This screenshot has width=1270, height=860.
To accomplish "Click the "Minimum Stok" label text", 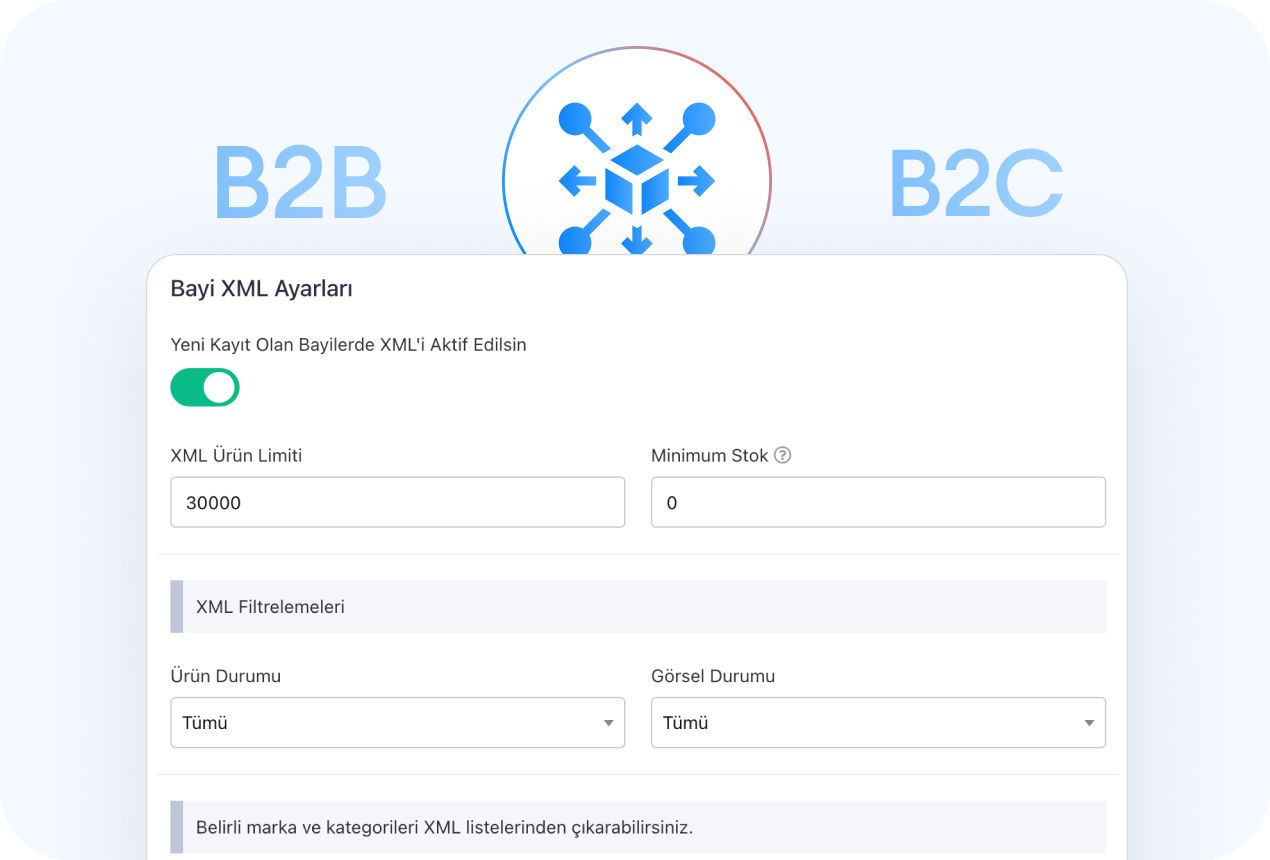I will [x=710, y=455].
